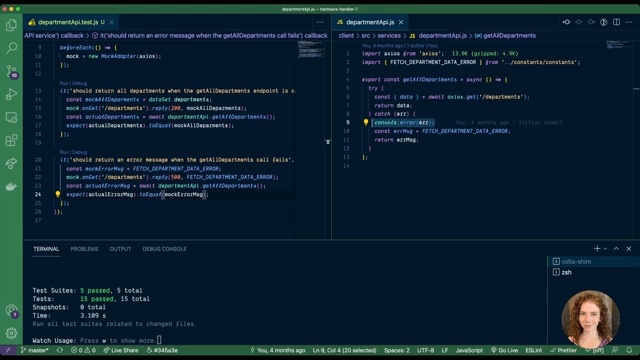This screenshot has width=640, height=360.
Task: Close the departmentApi.test.js tab
Action: click(x=111, y=22)
